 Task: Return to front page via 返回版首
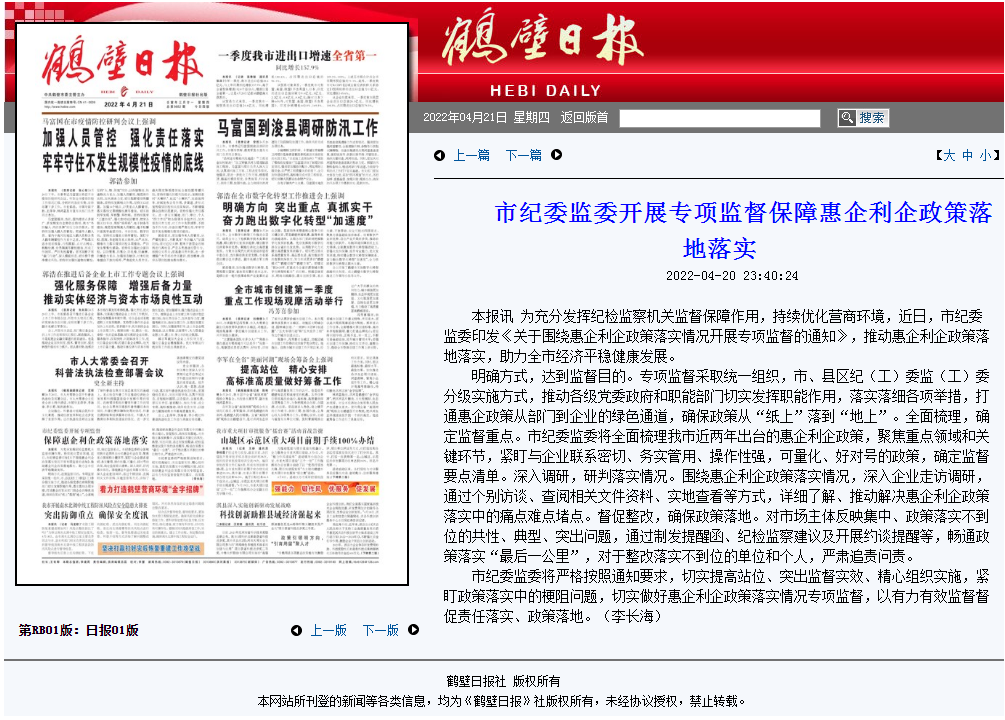point(584,117)
